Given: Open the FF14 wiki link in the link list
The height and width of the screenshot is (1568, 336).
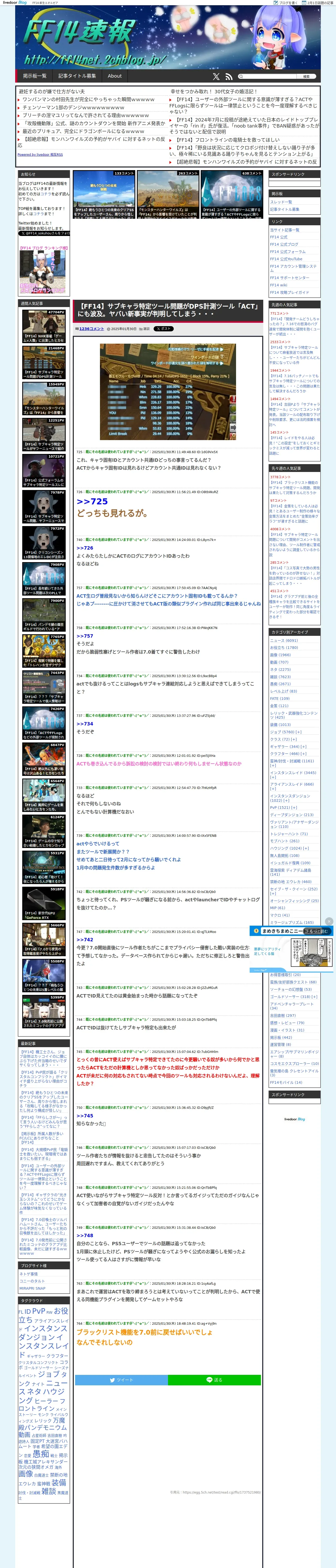Looking at the screenshot, I should (x=279, y=285).
